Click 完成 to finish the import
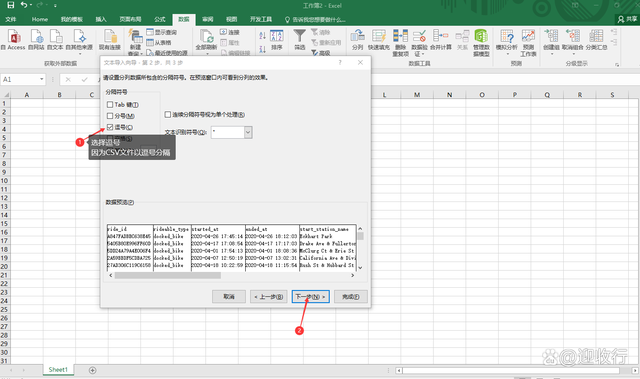Screen dimensions: 640x379 351,297
